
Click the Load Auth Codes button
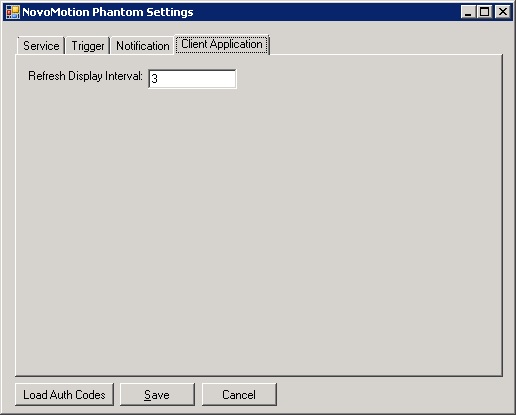[x=64, y=395]
